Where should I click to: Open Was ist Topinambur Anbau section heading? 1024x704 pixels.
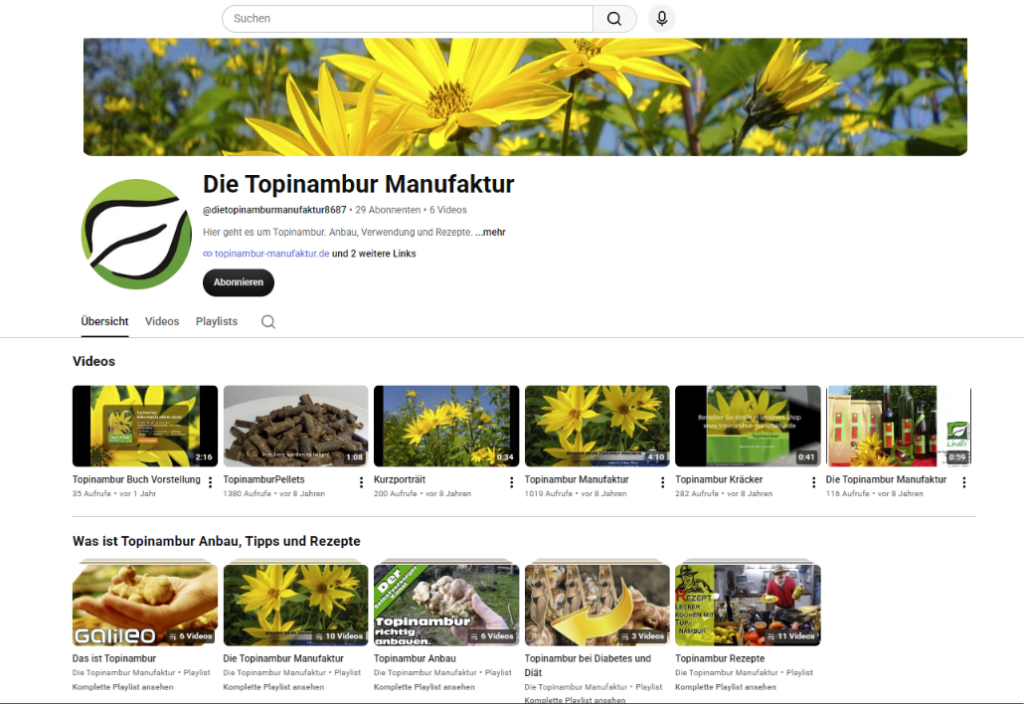(216, 541)
